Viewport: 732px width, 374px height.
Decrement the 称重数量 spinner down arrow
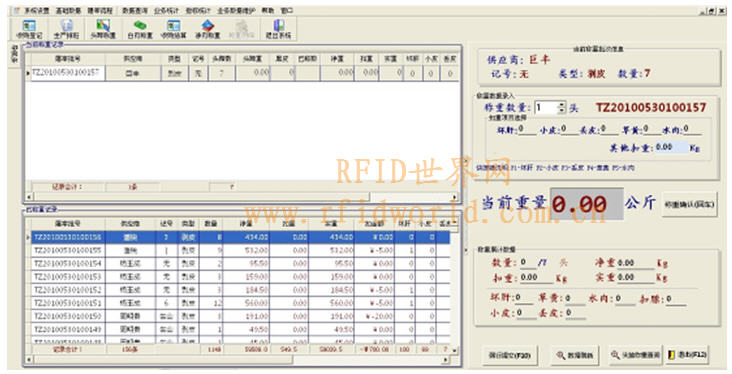[x=561, y=111]
